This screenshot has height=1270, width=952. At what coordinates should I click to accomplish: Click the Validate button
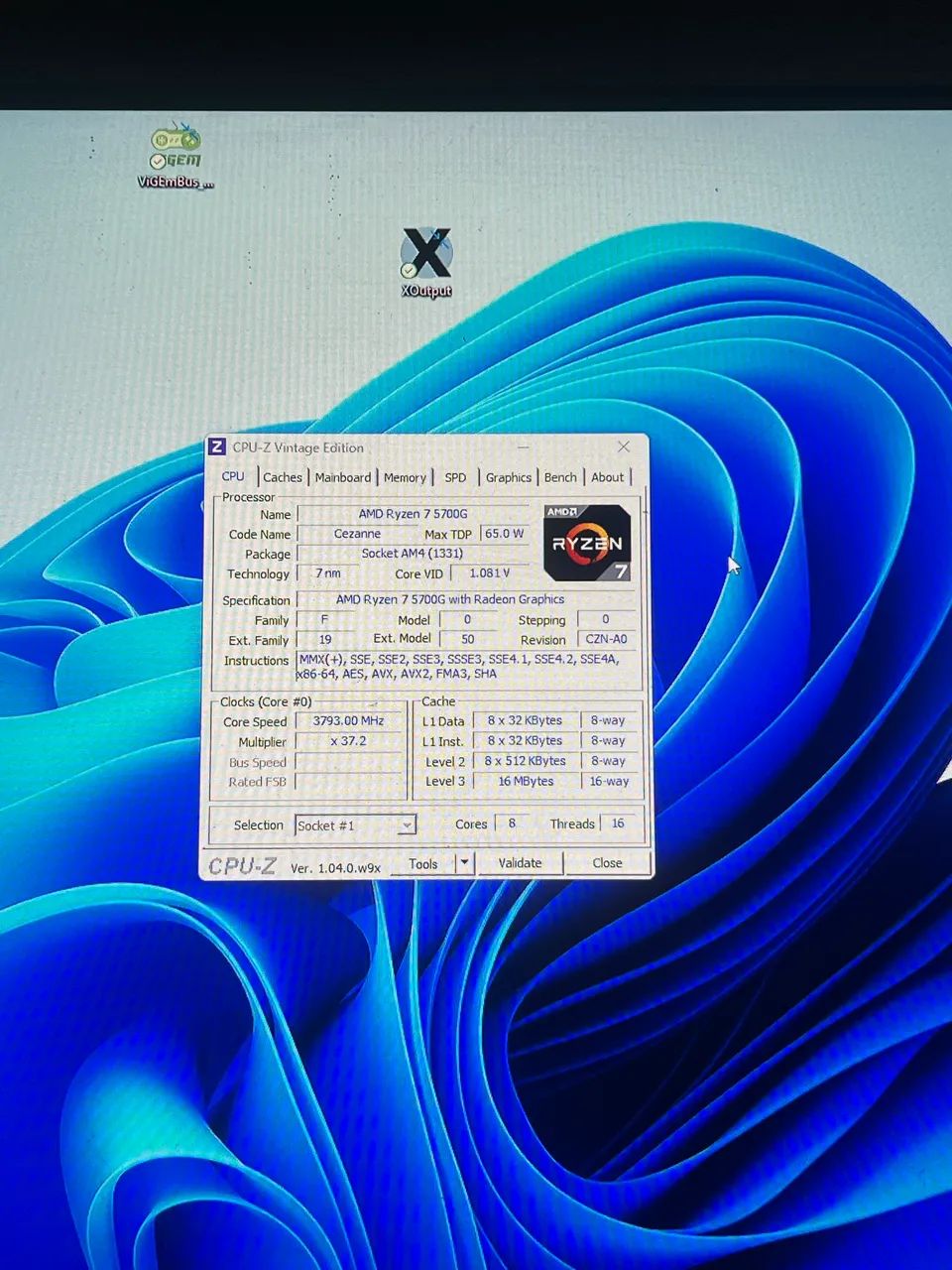520,863
